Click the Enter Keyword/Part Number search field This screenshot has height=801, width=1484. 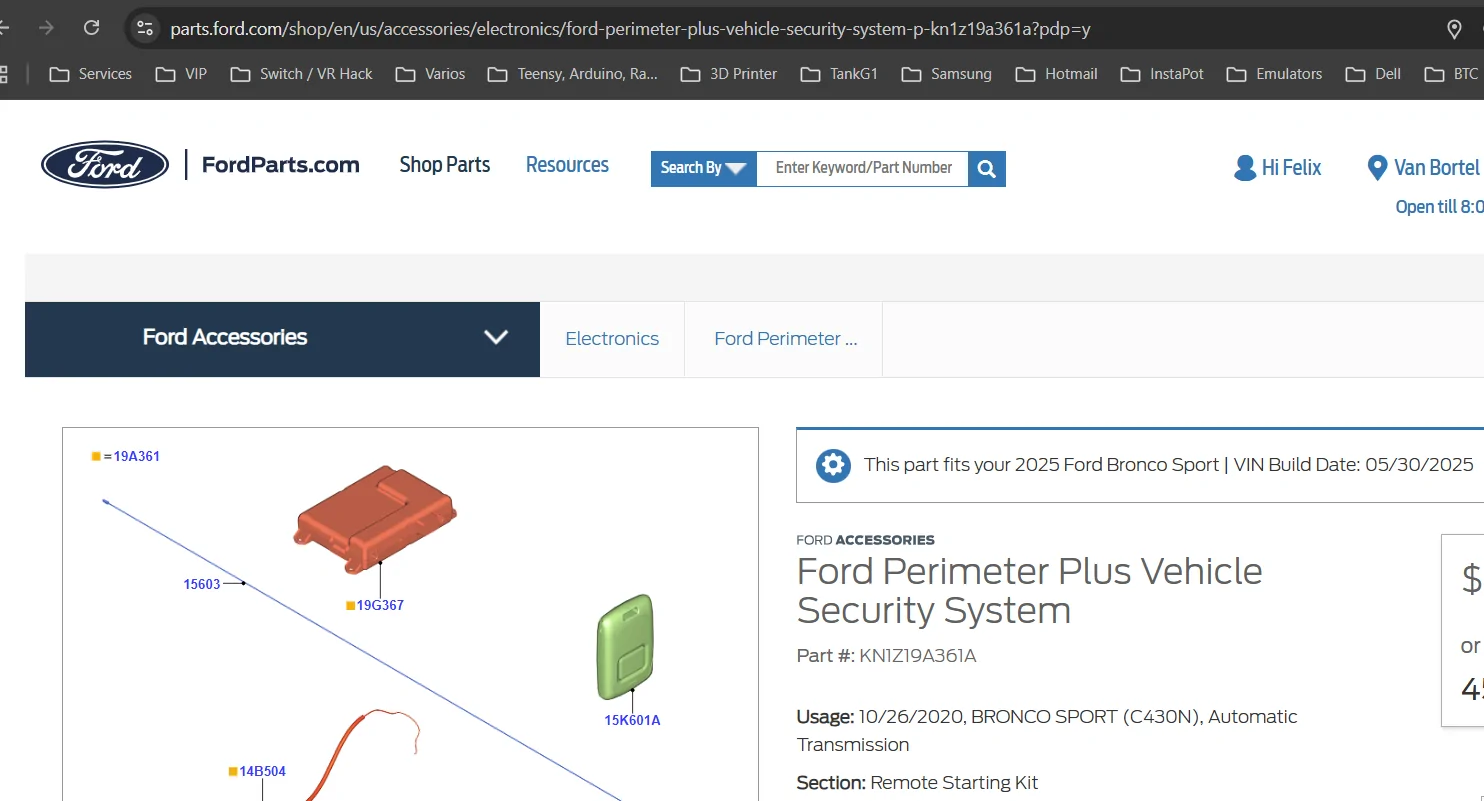[863, 168]
